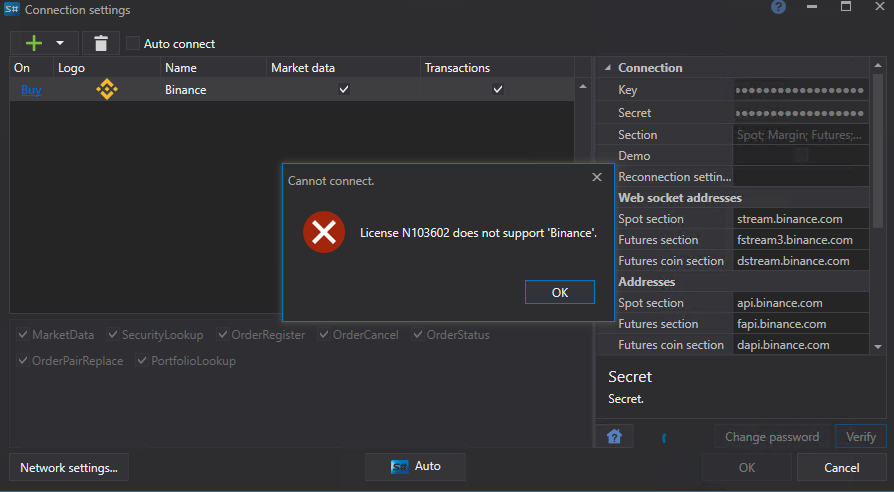Click the On column header
Viewport: 894px width, 492px height.
click(x=31, y=68)
